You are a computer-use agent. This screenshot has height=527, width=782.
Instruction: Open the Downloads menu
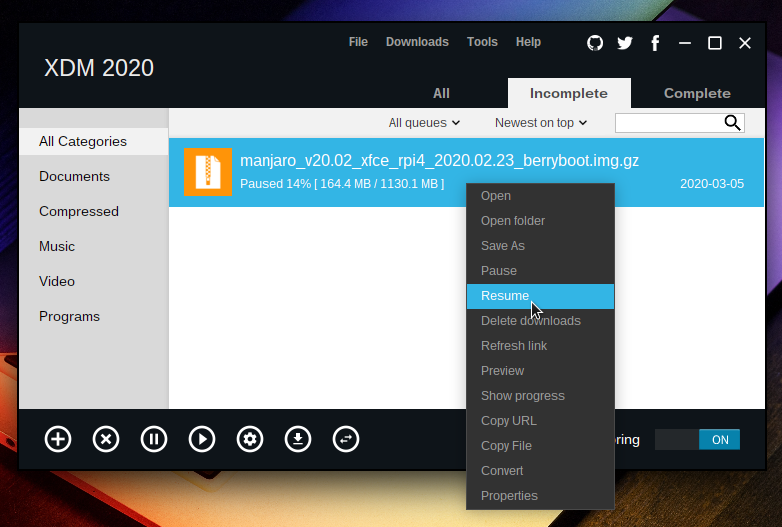(x=417, y=42)
